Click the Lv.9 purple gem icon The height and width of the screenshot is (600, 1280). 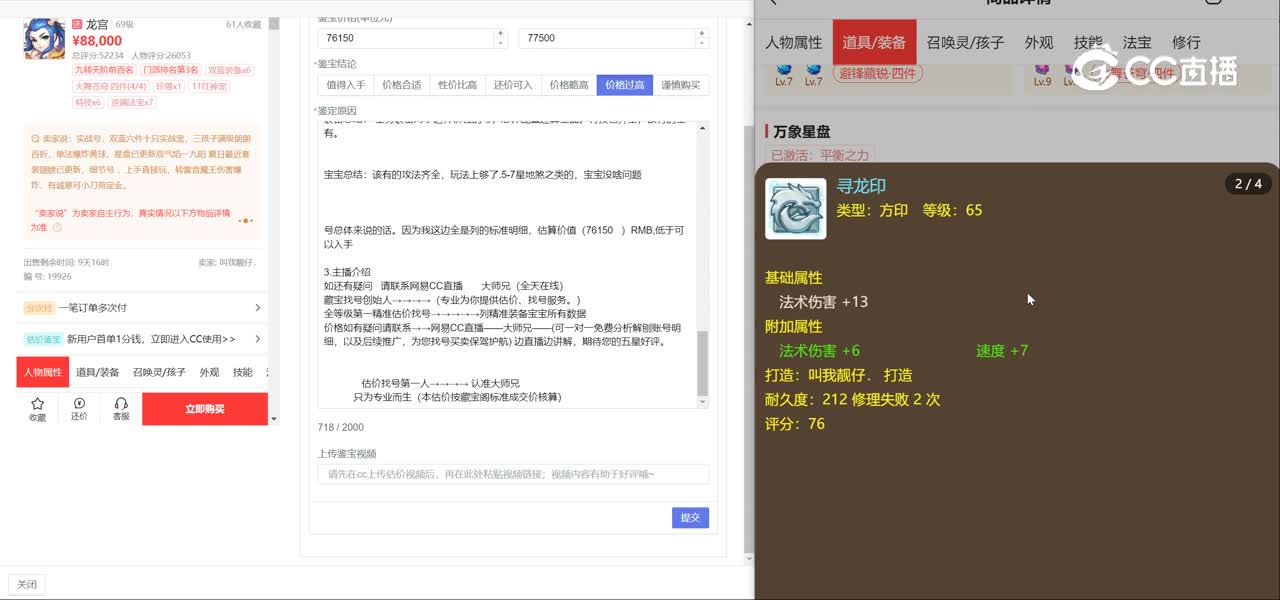1042,70
